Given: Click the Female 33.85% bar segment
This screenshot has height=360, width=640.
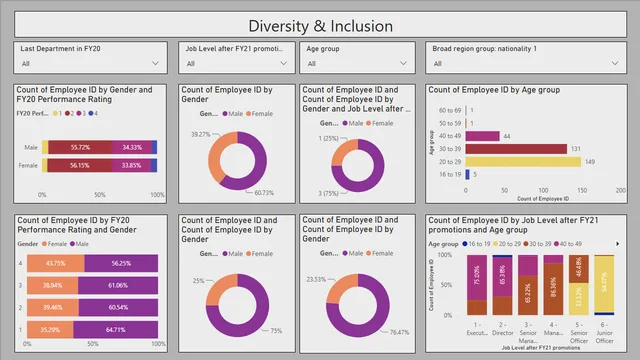Looking at the screenshot, I should point(131,165).
